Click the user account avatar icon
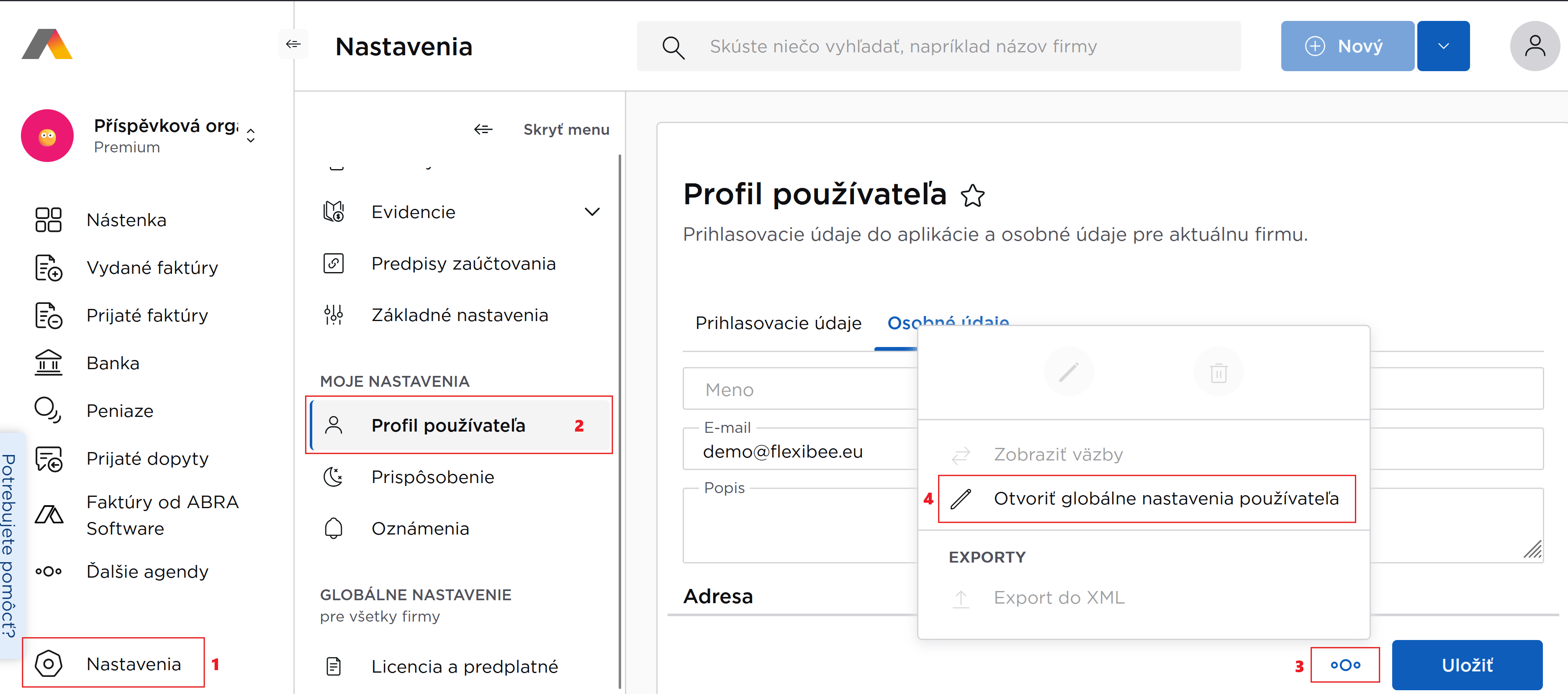This screenshot has height=694, width=1568. coord(1534,46)
